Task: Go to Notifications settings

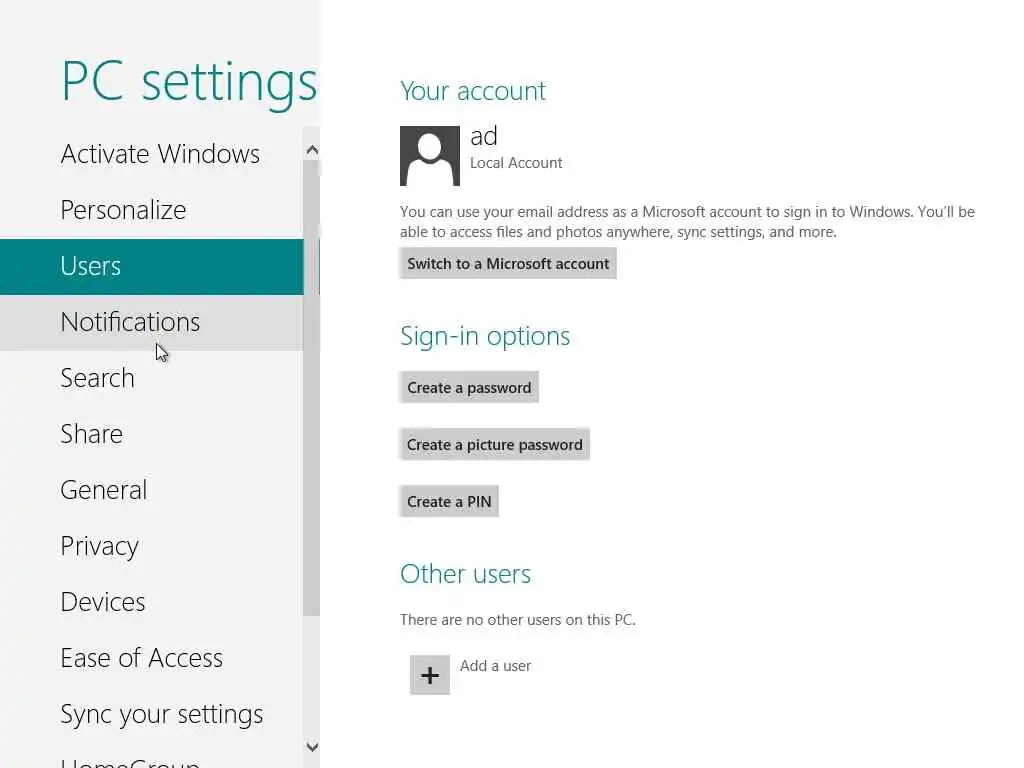Action: tap(152, 323)
